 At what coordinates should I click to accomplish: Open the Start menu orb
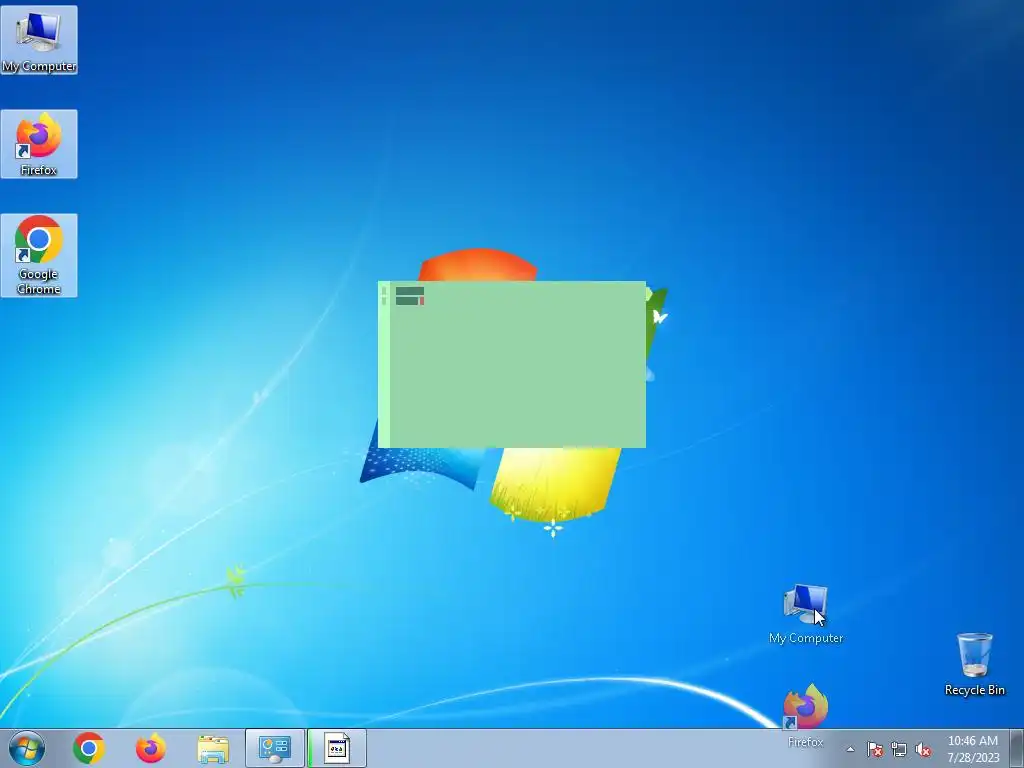pos(27,748)
